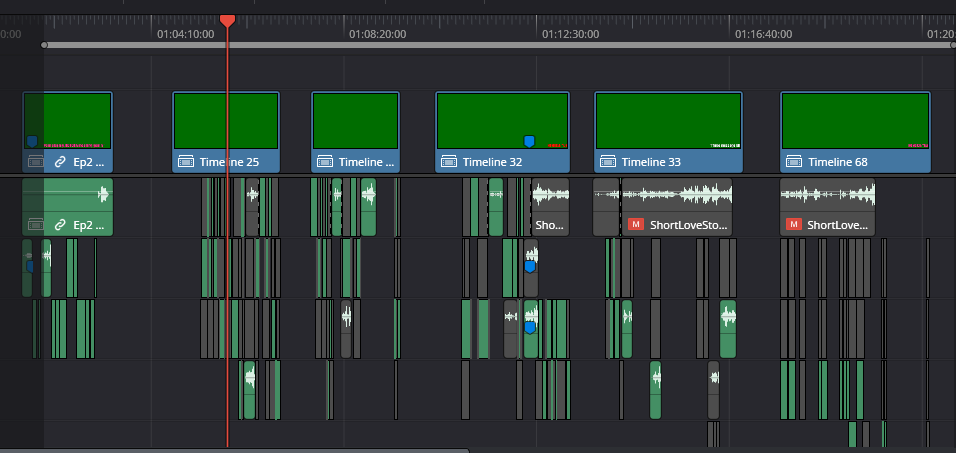This screenshot has height=453, width=956.
Task: Click the 'Timeline 25' clip name label
Action: (229, 162)
